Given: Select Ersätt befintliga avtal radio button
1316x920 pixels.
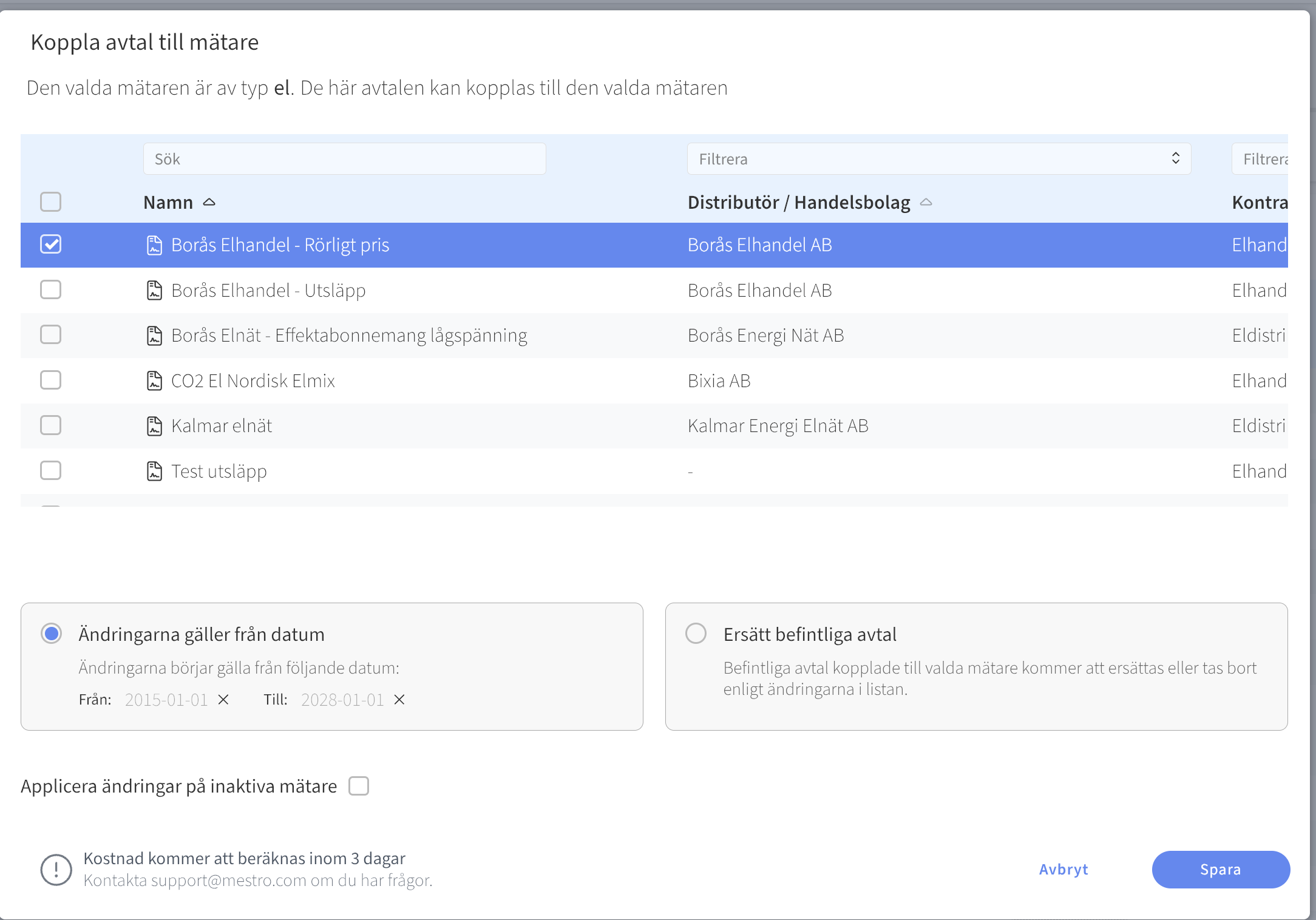Looking at the screenshot, I should click(696, 634).
